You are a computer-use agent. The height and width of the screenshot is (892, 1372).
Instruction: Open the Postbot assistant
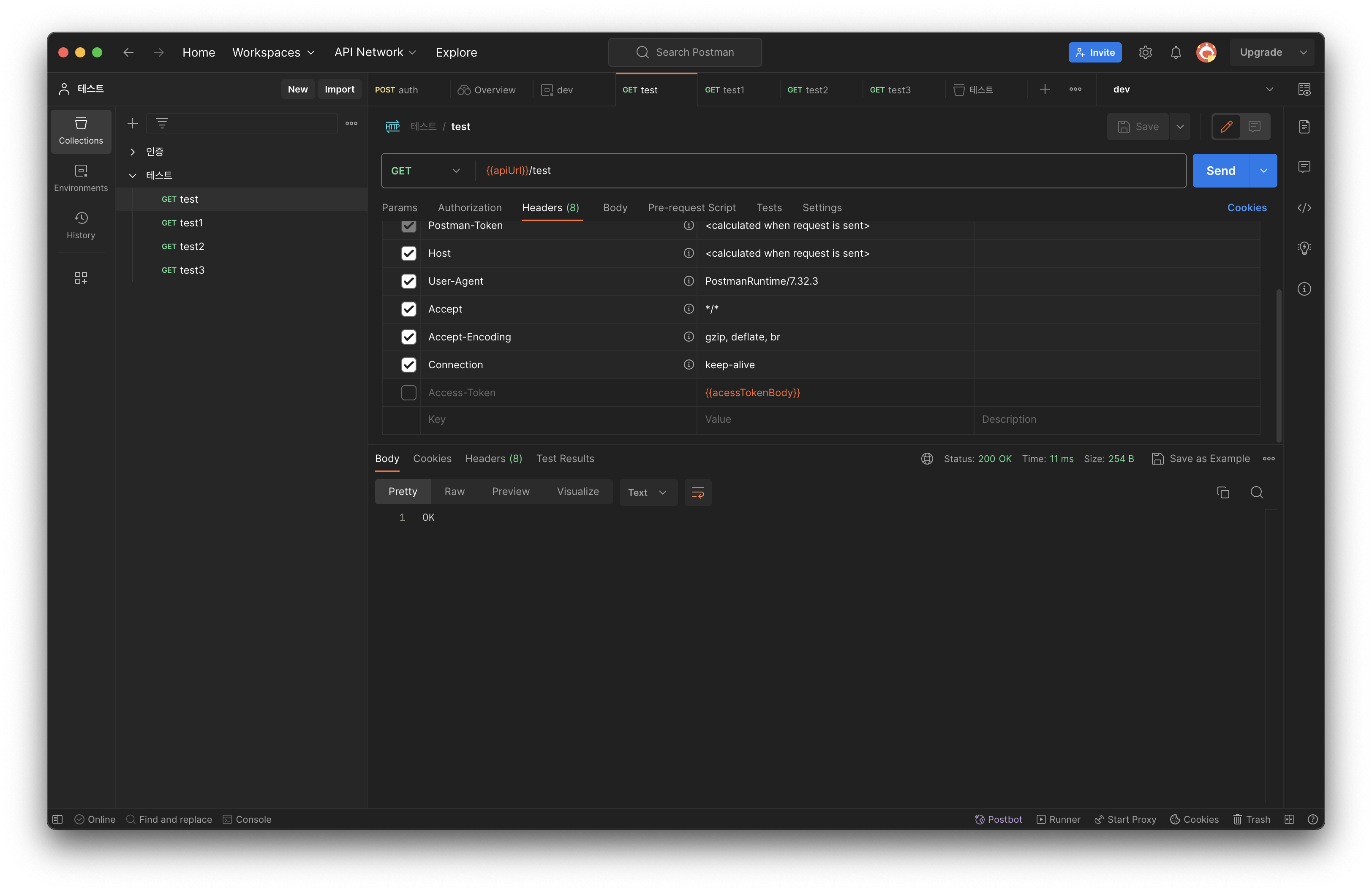(998, 819)
